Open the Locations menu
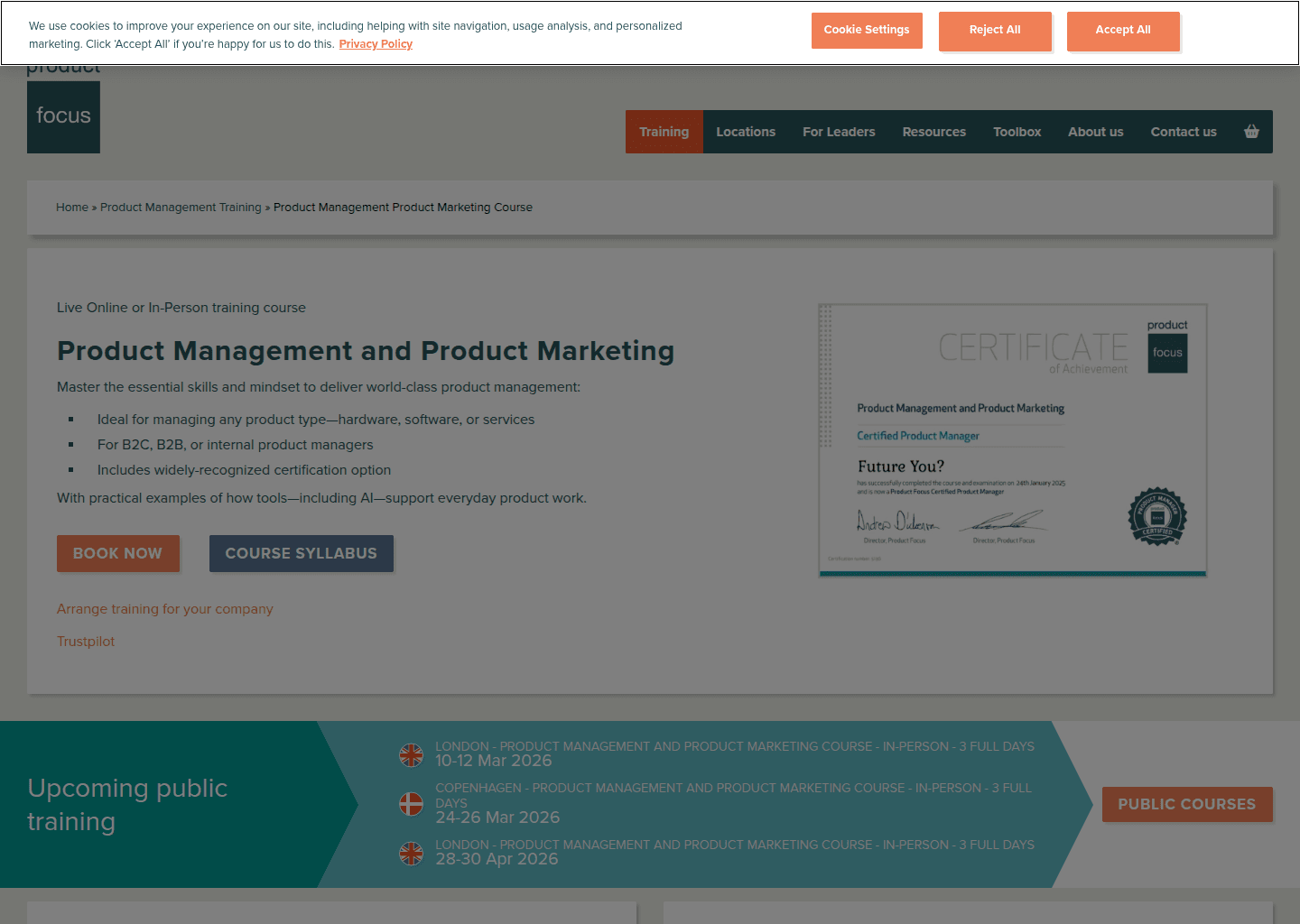 [x=746, y=132]
